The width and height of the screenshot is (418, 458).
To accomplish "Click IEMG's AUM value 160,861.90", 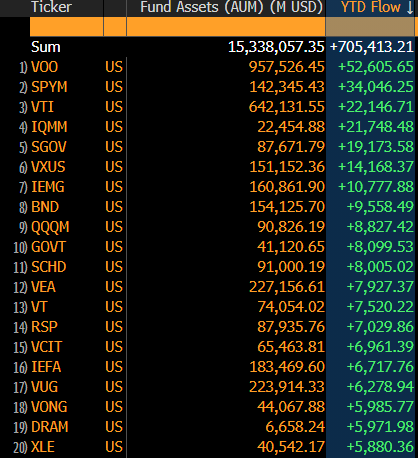I will 287,187.
